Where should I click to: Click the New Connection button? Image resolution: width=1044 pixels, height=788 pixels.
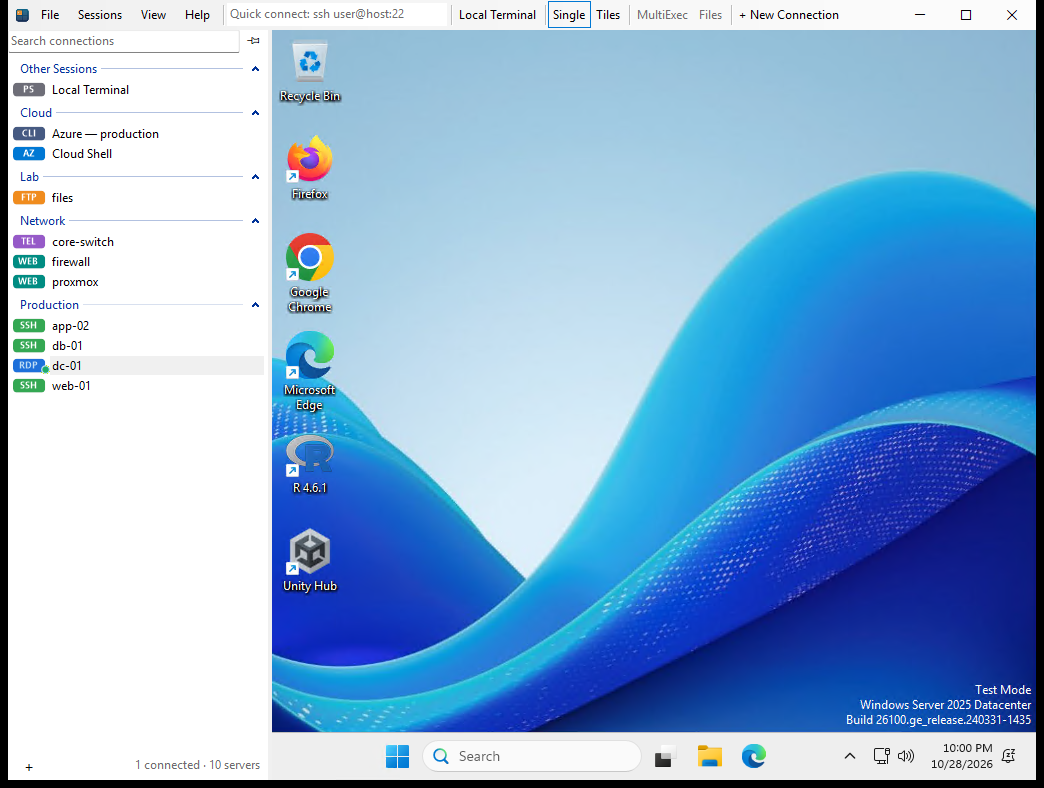tap(788, 15)
